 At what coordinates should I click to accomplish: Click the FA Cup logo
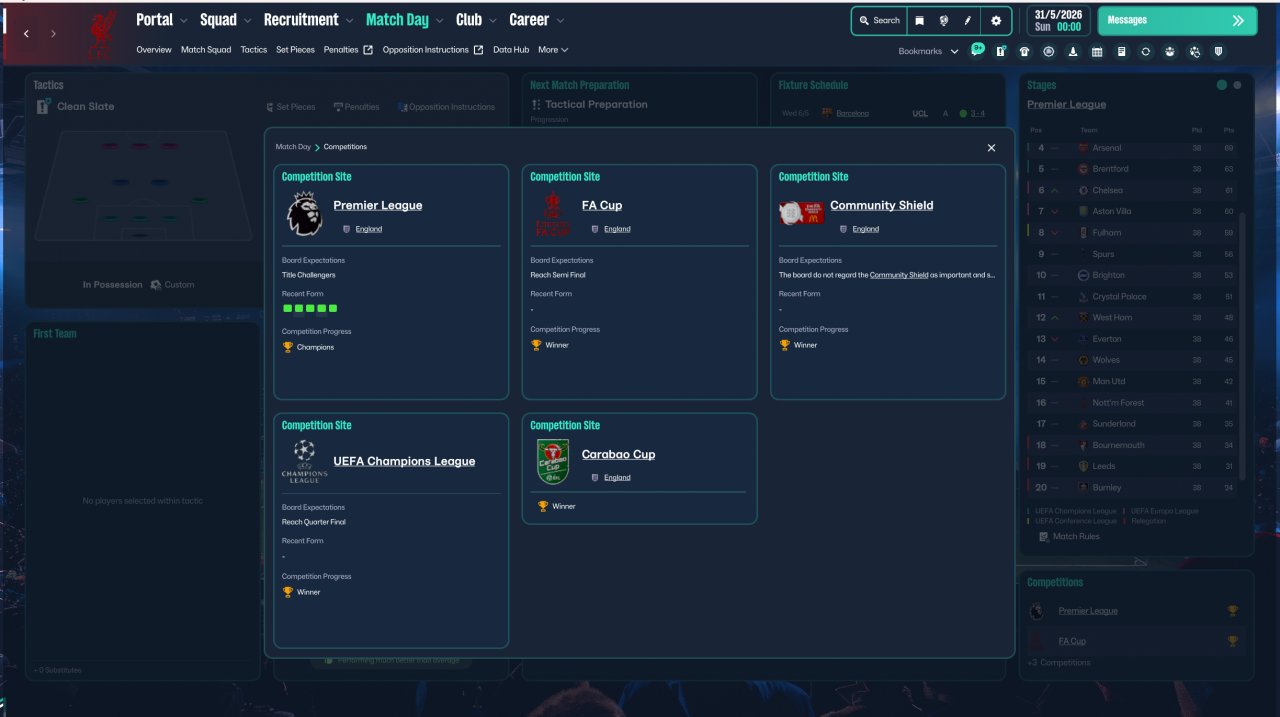551,215
